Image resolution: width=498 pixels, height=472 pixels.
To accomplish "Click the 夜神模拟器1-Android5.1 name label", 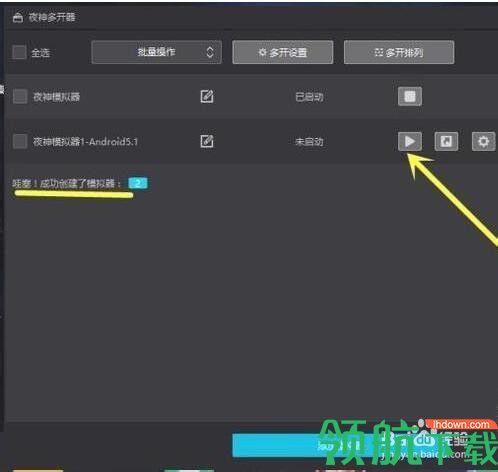I will click(85, 142).
